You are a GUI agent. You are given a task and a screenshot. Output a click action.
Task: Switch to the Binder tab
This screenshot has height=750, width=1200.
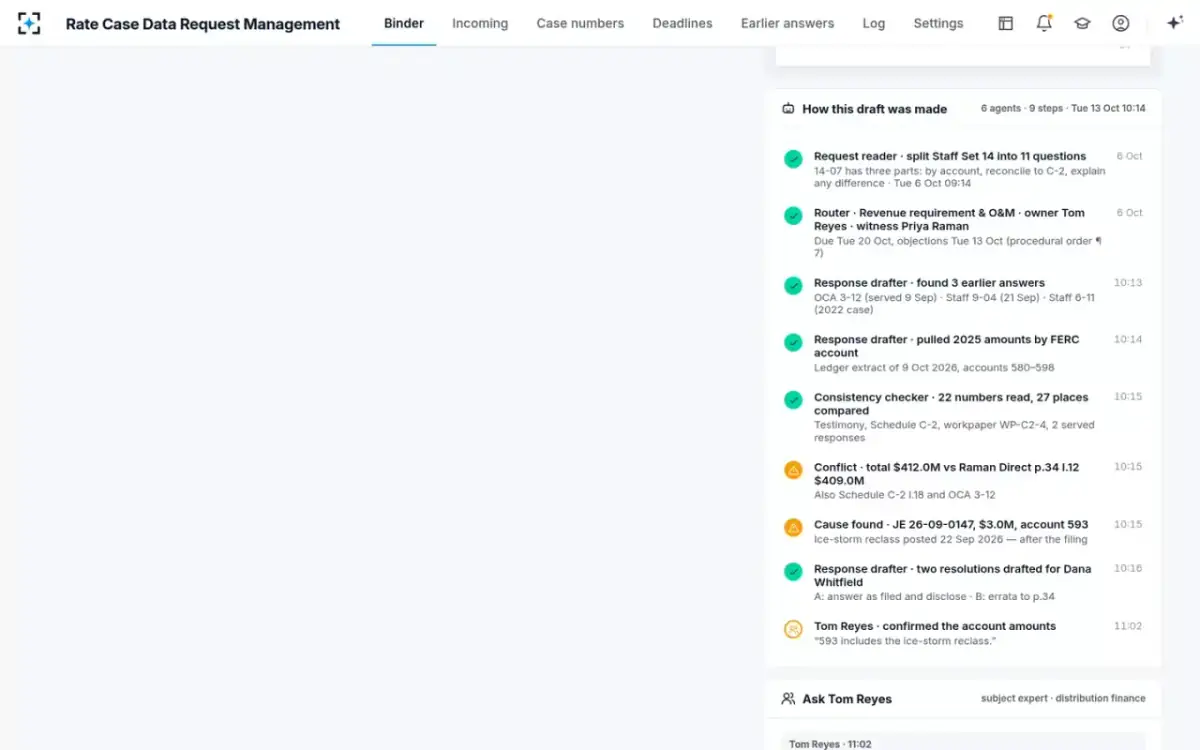(404, 23)
